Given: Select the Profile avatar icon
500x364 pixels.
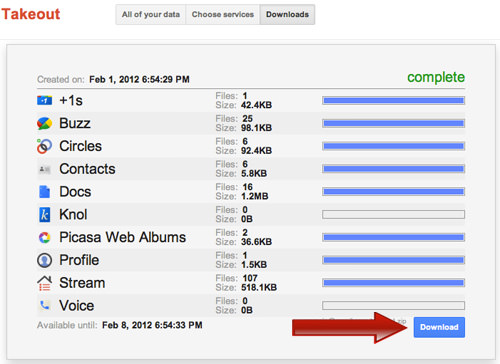Looking at the screenshot, I should [44, 260].
